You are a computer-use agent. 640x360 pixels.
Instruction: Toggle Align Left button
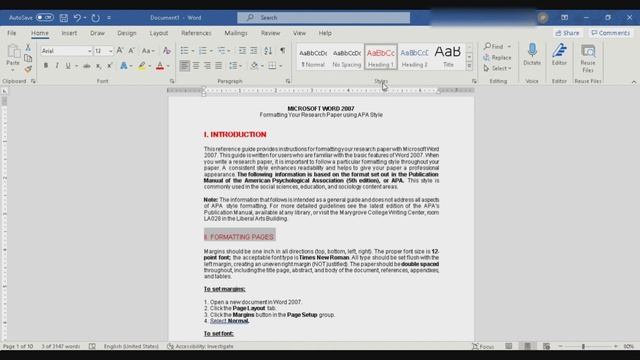pyautogui.click(x=184, y=66)
